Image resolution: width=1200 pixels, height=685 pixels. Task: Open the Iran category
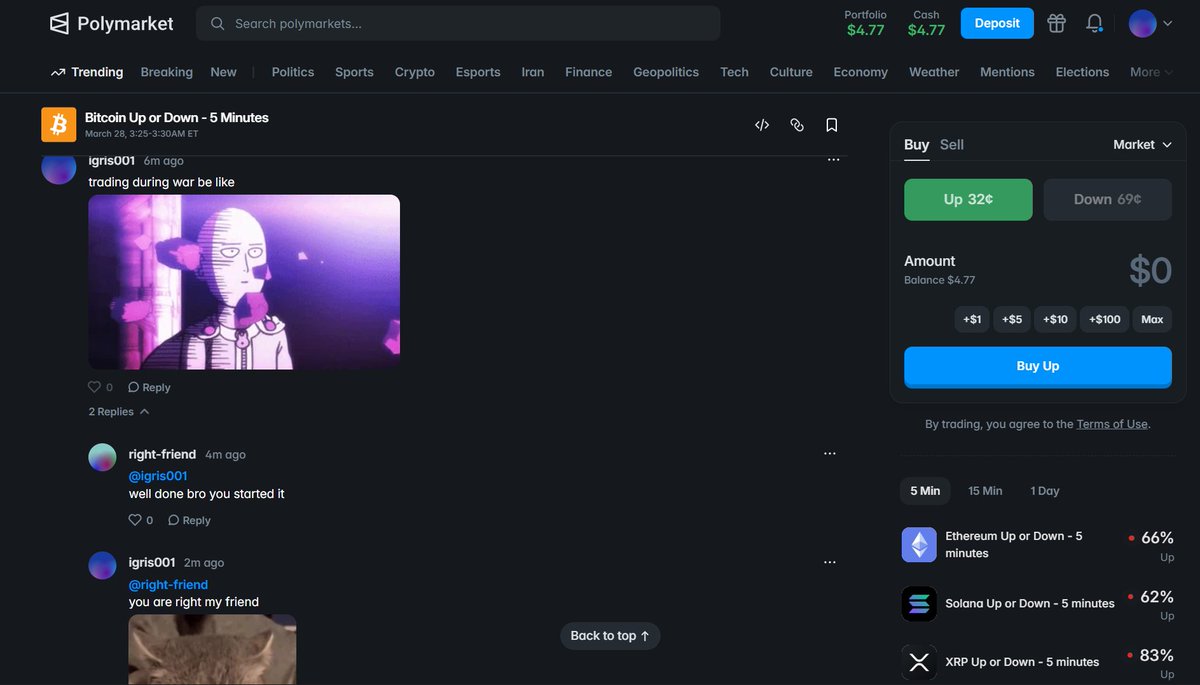click(x=533, y=72)
